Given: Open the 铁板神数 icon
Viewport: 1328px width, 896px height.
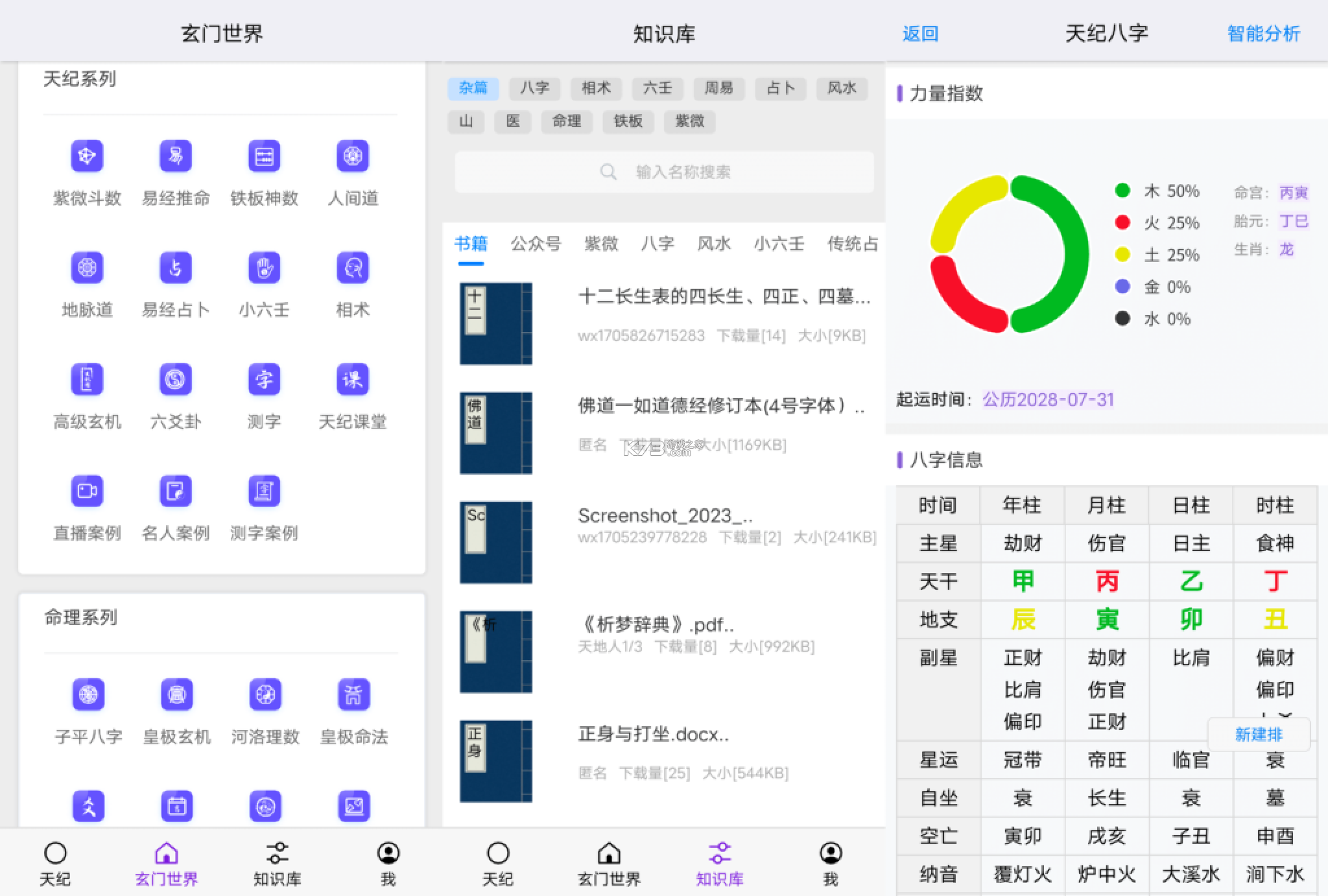Looking at the screenshot, I should (x=264, y=156).
